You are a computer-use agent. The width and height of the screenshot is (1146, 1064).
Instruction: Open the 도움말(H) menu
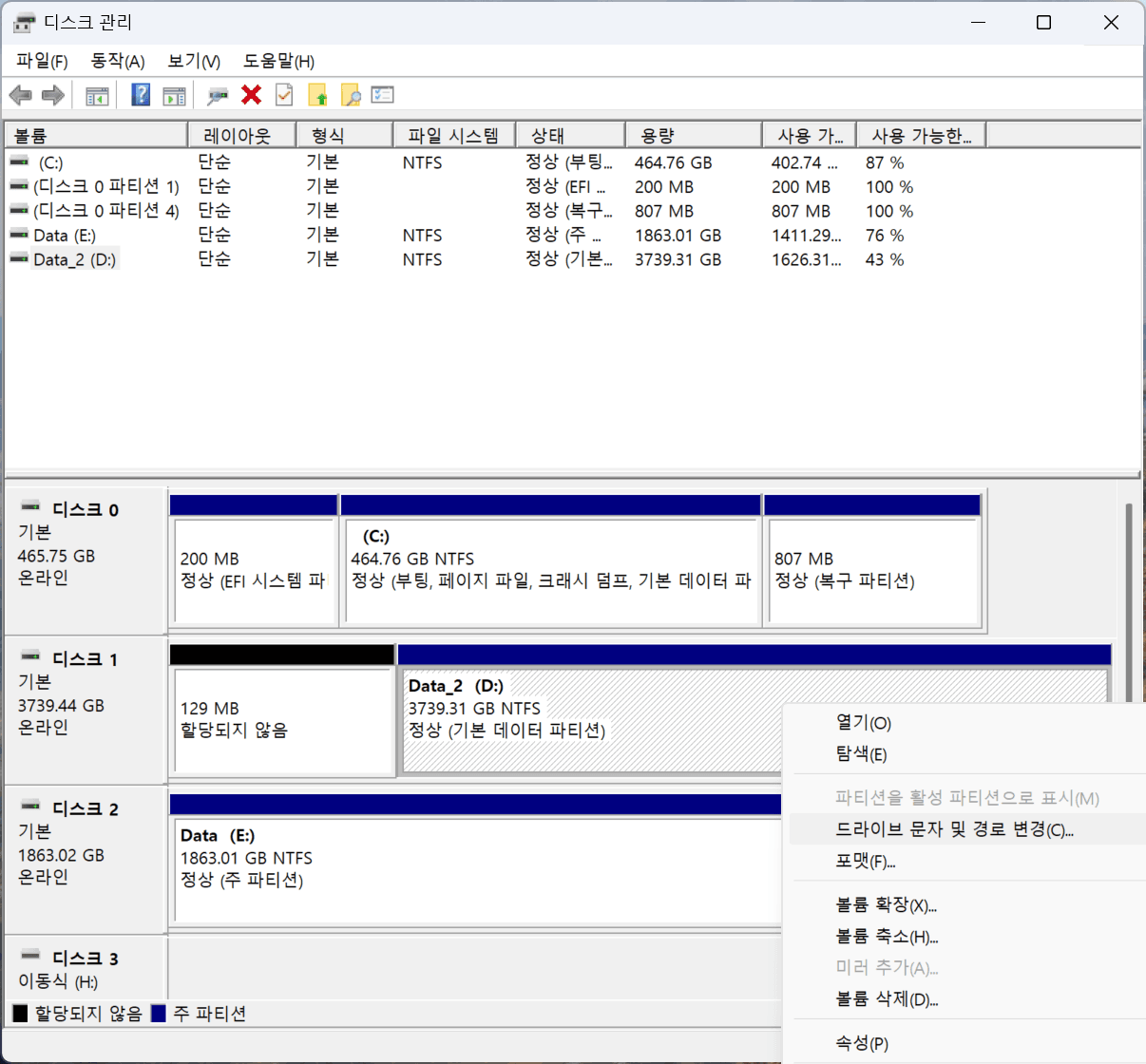tap(278, 61)
